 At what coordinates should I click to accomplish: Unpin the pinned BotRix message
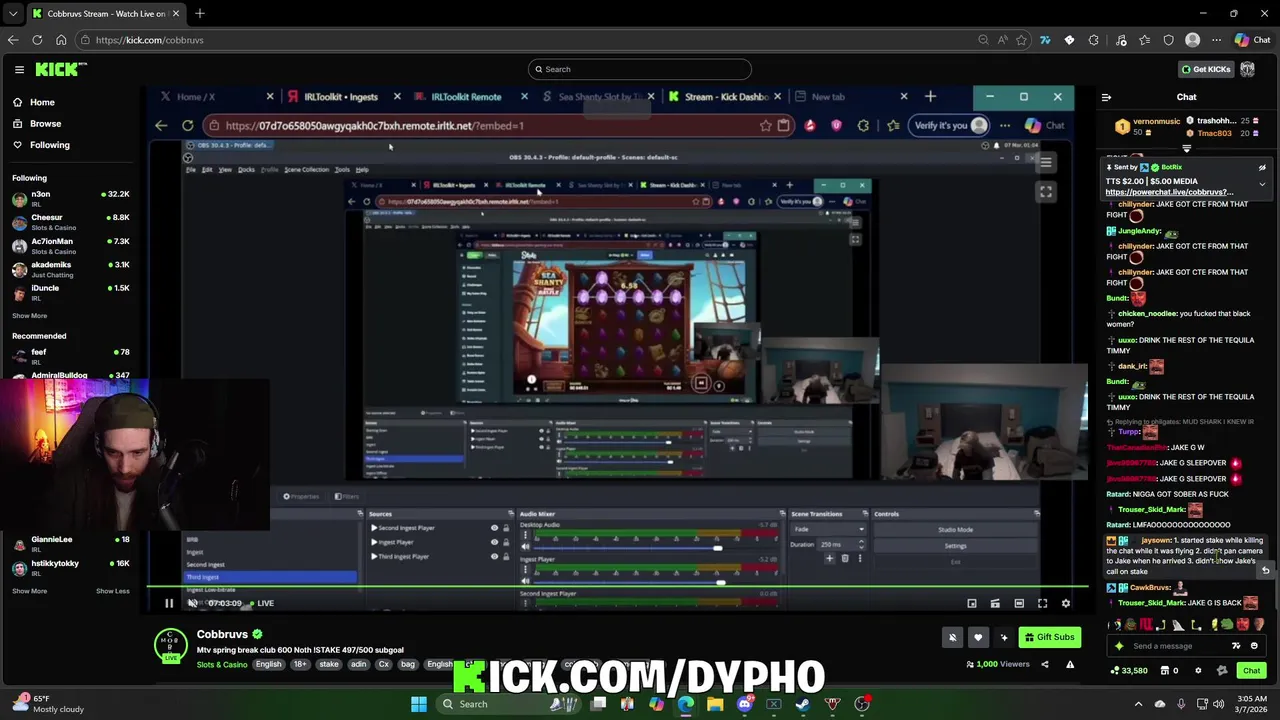(1262, 168)
